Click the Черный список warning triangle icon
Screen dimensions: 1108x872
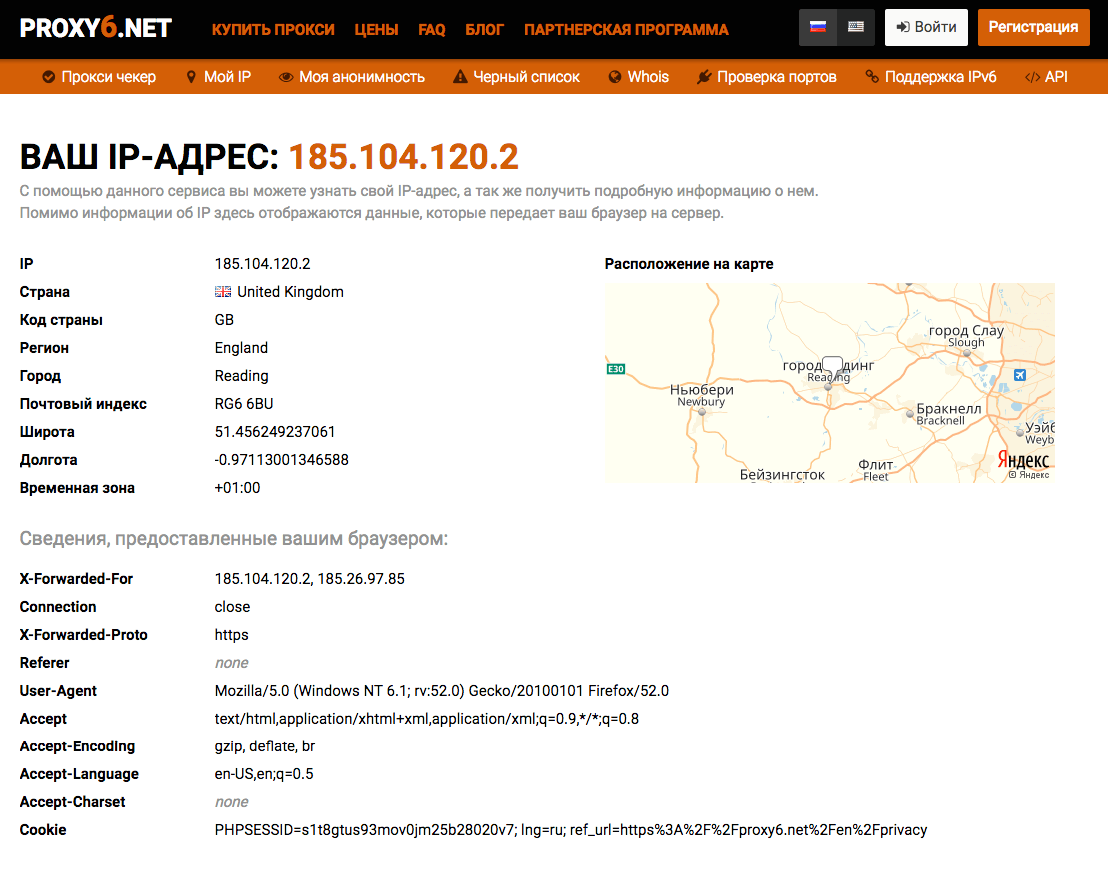[460, 77]
